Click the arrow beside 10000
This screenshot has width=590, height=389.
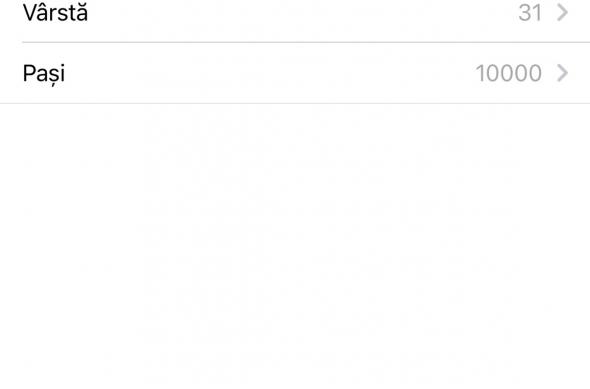[562, 73]
